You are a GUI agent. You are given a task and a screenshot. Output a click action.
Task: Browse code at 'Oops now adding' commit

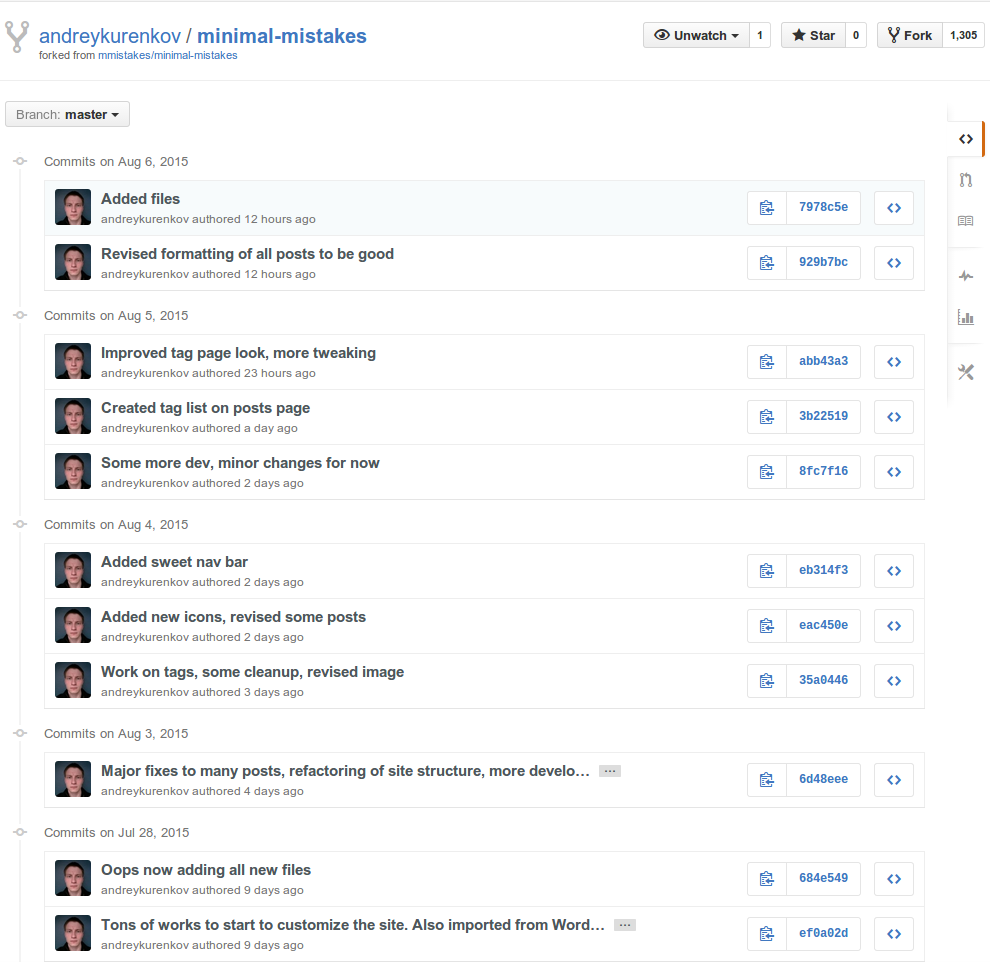pos(893,879)
